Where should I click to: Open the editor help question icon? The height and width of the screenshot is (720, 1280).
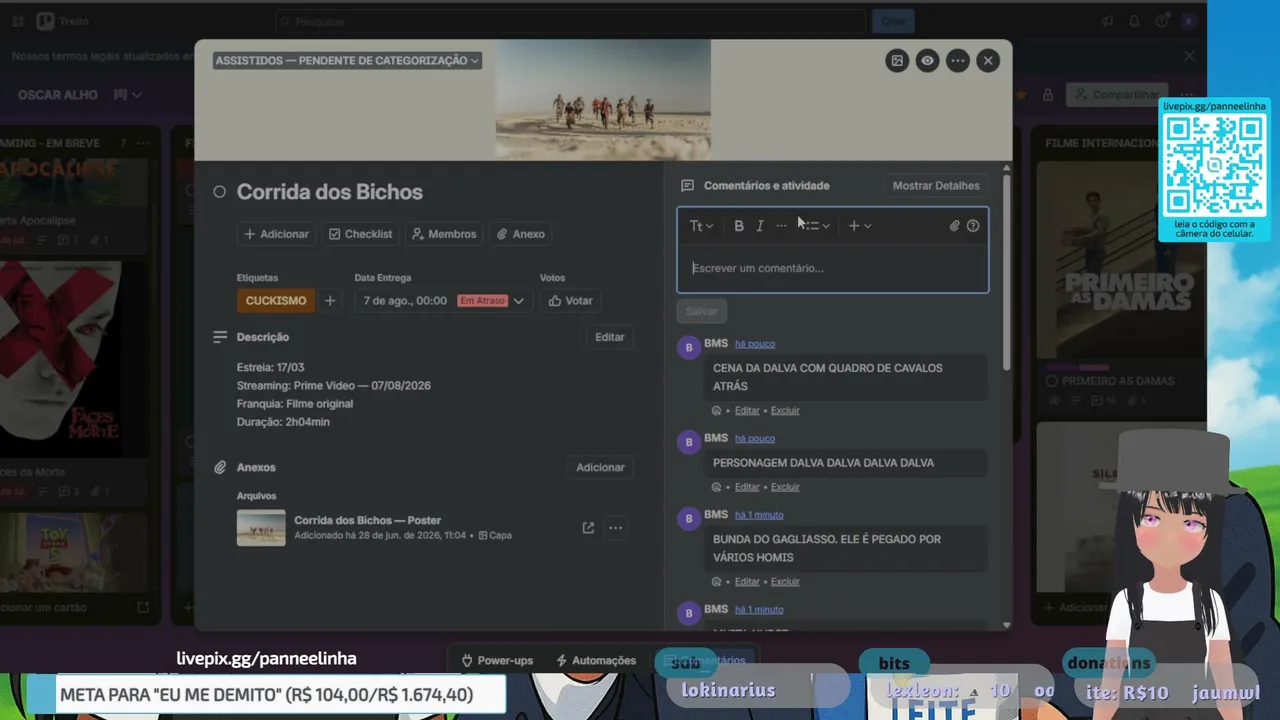(973, 226)
